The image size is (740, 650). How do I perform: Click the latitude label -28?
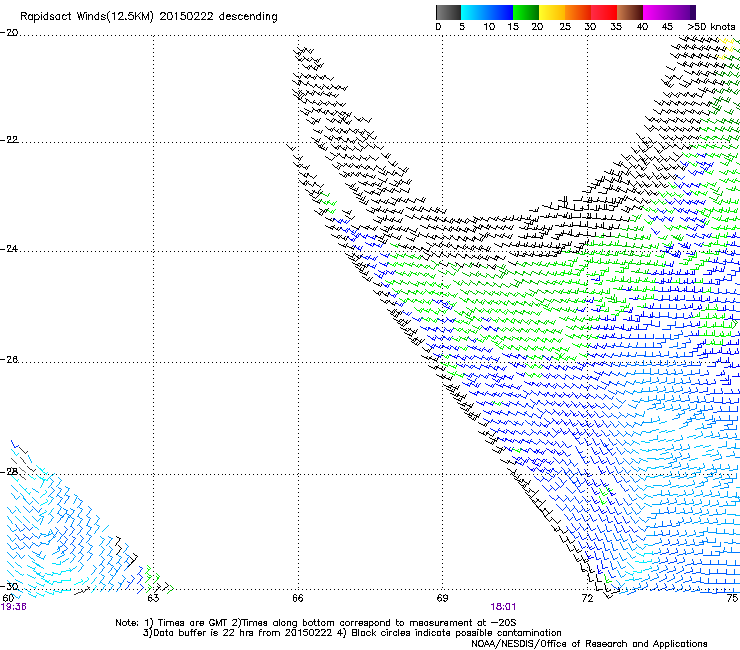(9, 472)
